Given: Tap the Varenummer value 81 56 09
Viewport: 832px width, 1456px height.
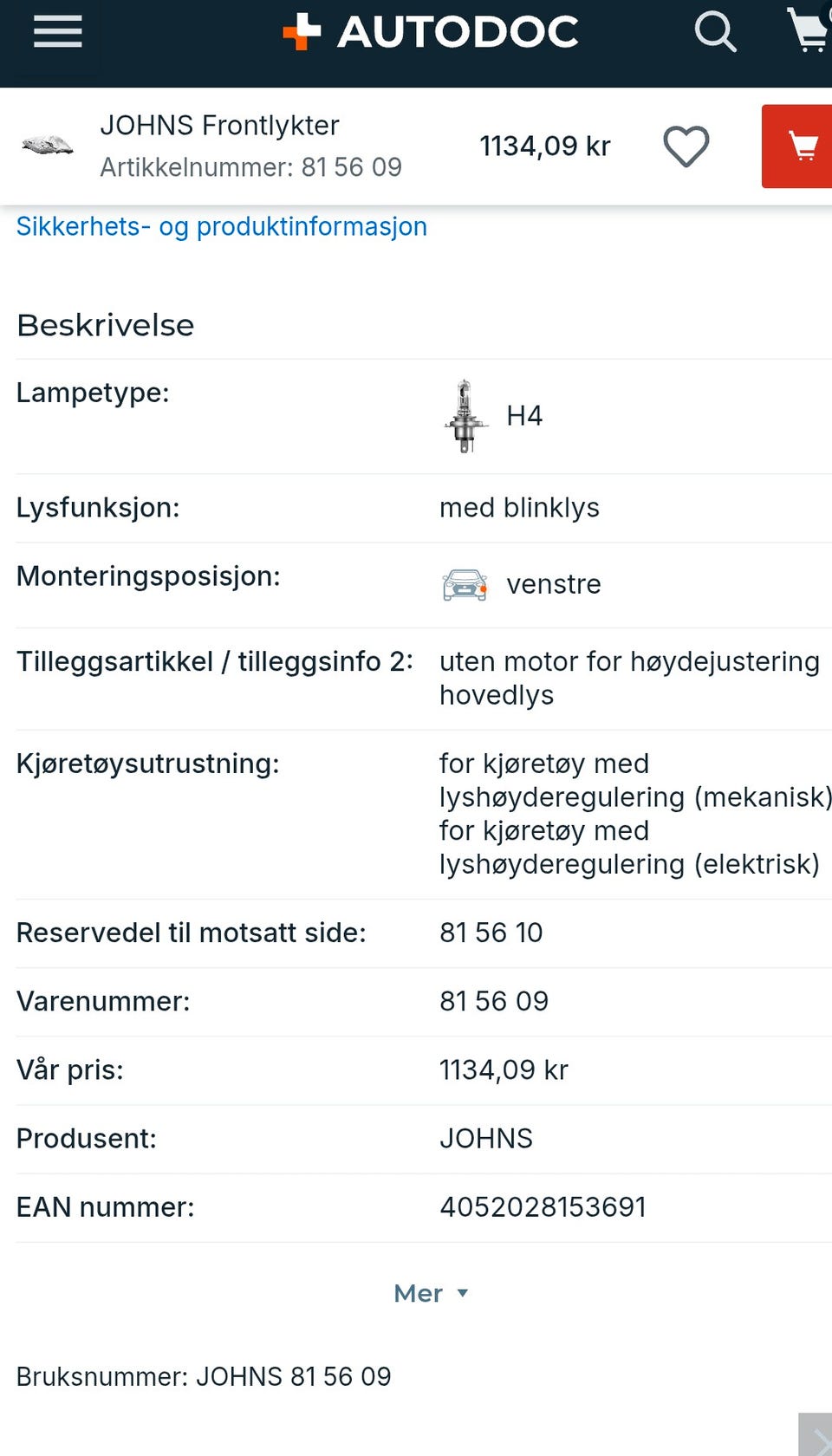Looking at the screenshot, I should tap(494, 1001).
